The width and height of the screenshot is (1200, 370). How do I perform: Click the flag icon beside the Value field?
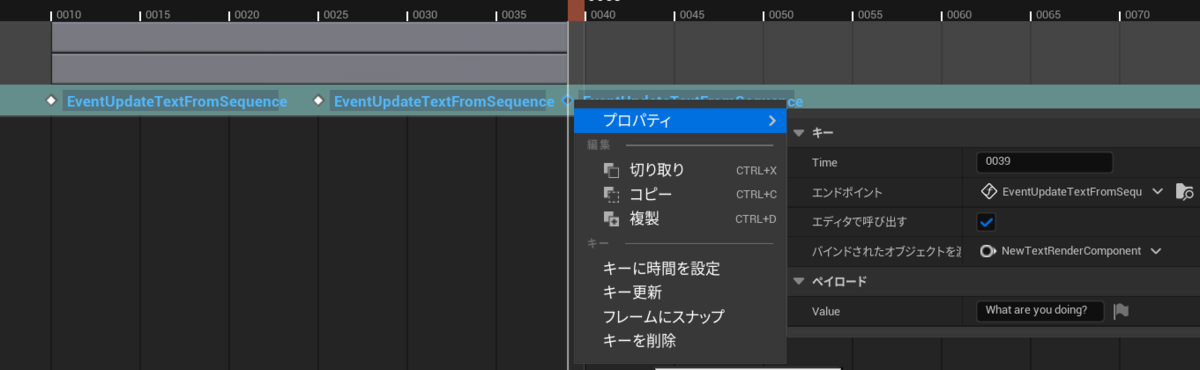tap(1121, 311)
